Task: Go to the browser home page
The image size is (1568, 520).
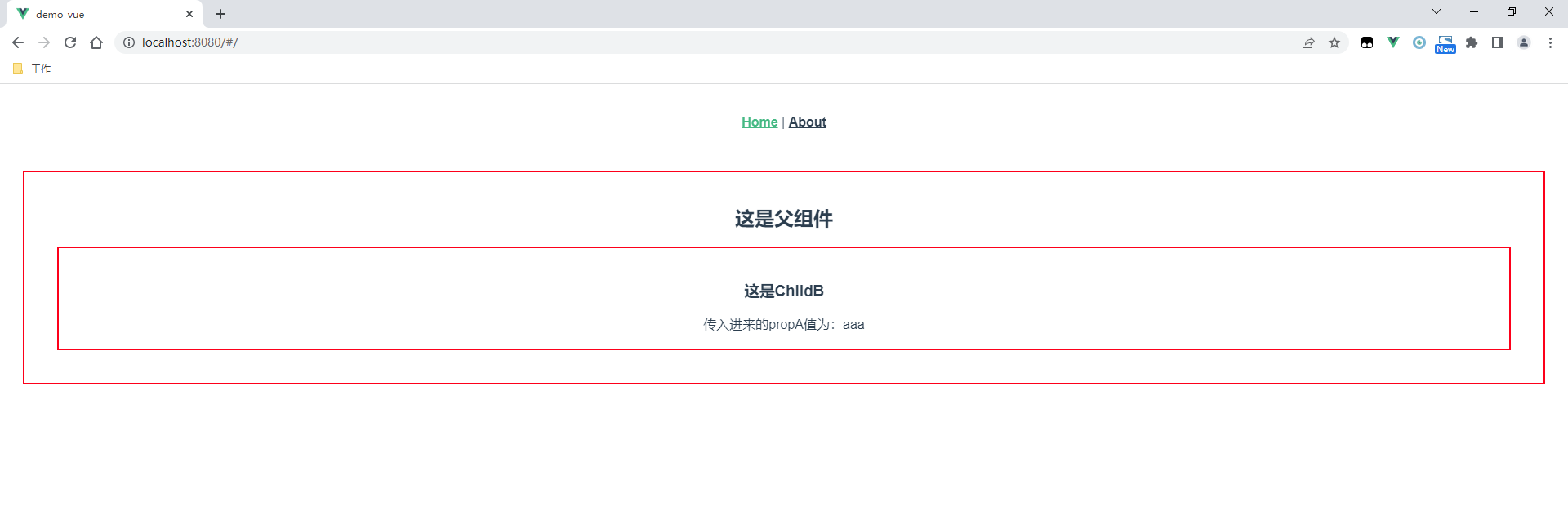Action: coord(96,42)
